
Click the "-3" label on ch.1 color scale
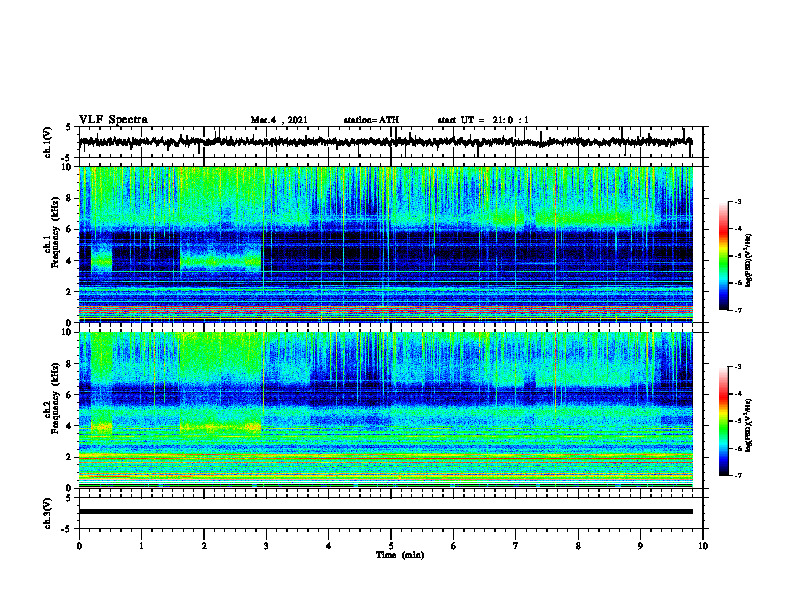coord(737,201)
